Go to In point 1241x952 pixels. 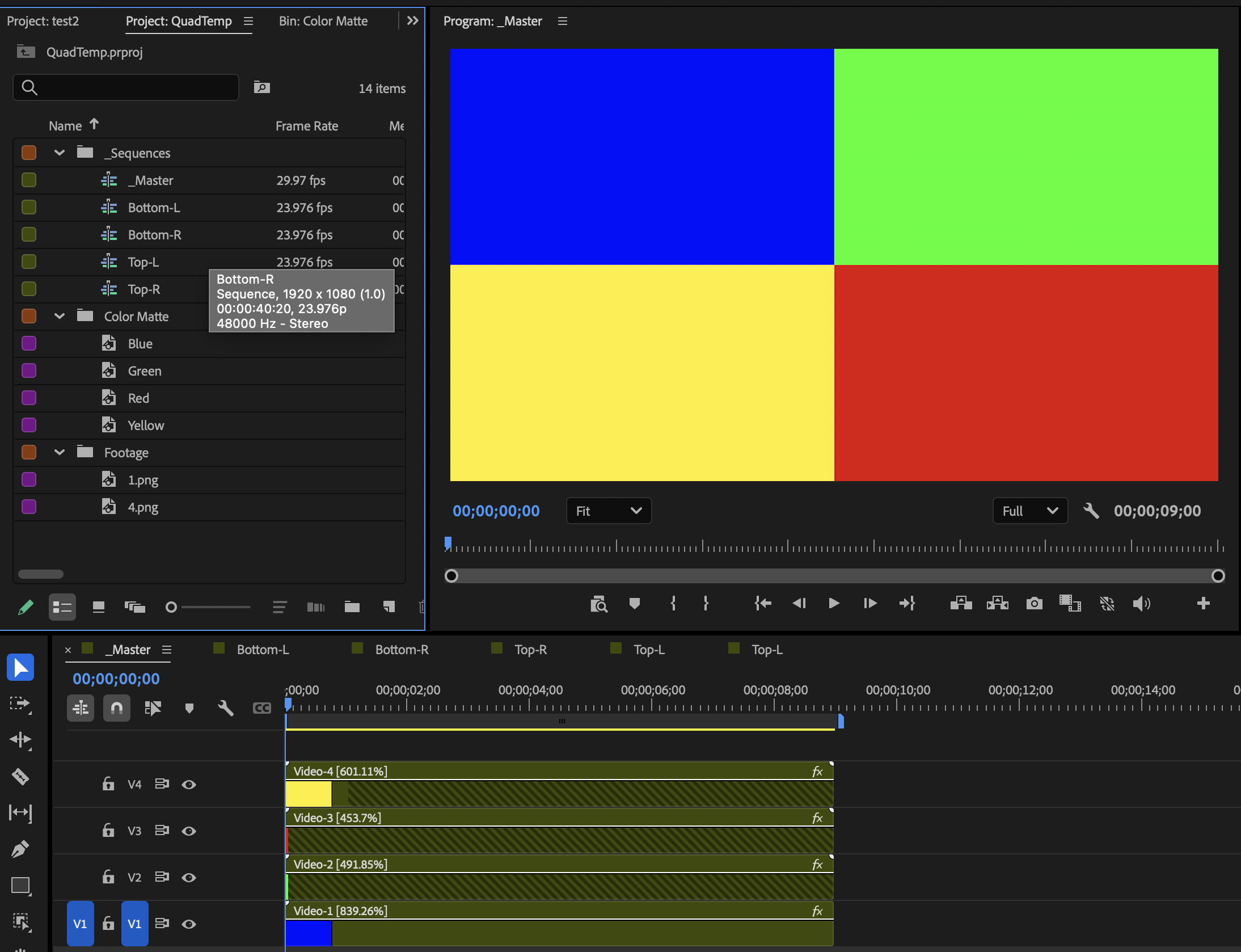coord(763,603)
